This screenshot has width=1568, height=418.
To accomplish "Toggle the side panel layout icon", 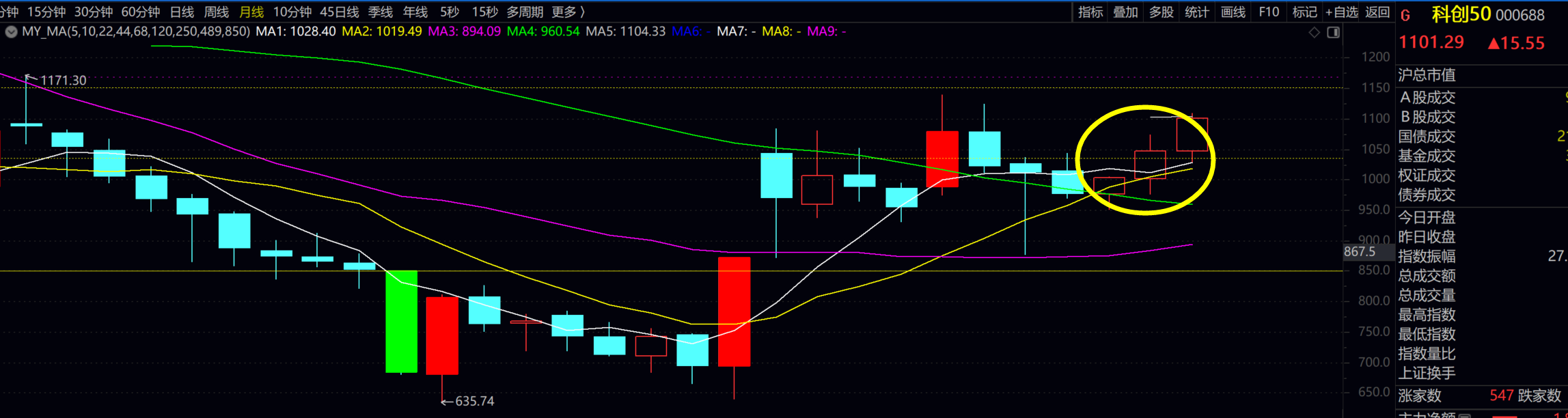I will coord(1333,32).
